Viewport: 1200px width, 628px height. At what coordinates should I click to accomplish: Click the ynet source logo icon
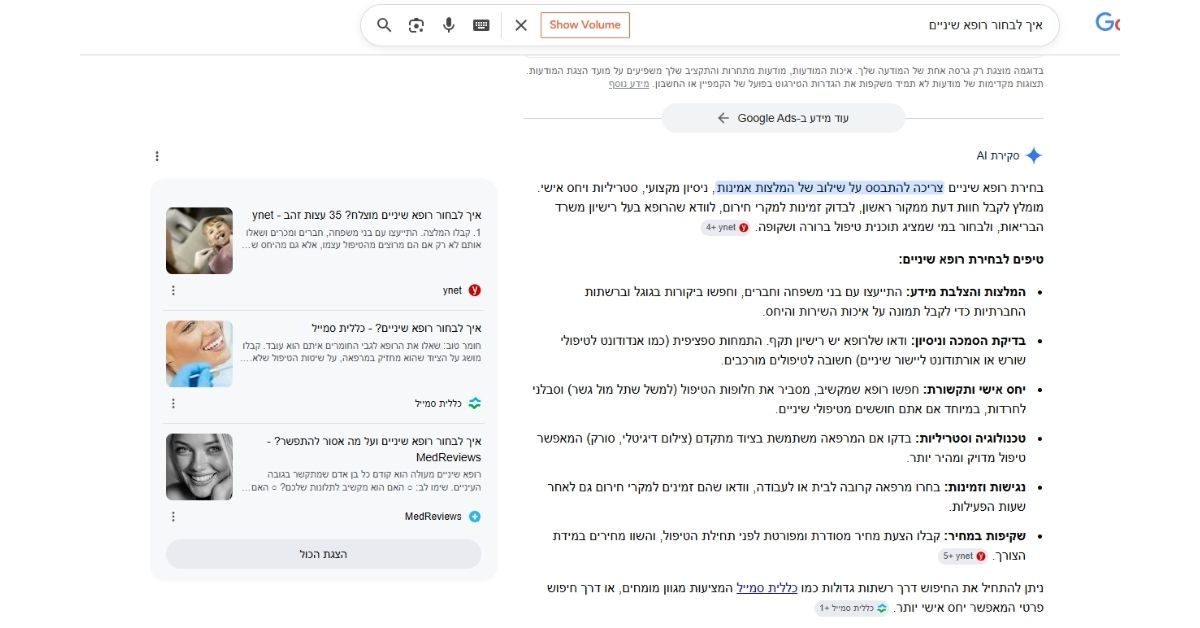tap(475, 290)
